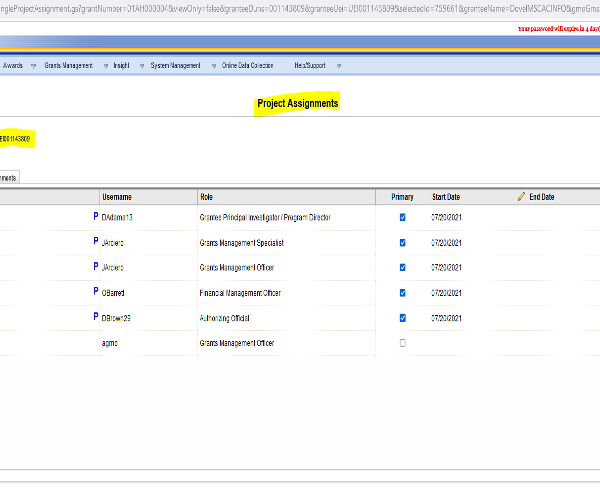Click the pencil icon next to End Date
The image size is (600, 498).
point(521,197)
